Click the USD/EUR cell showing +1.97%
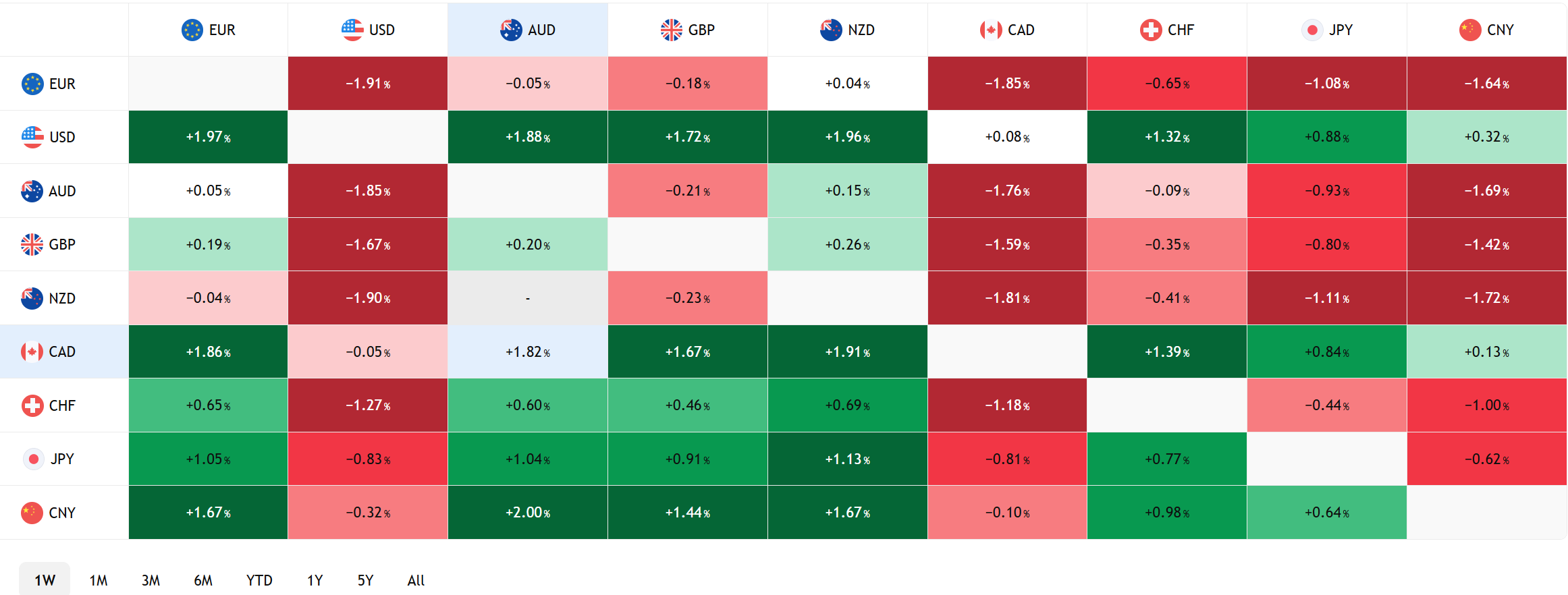This screenshot has width=1568, height=595. (x=208, y=137)
